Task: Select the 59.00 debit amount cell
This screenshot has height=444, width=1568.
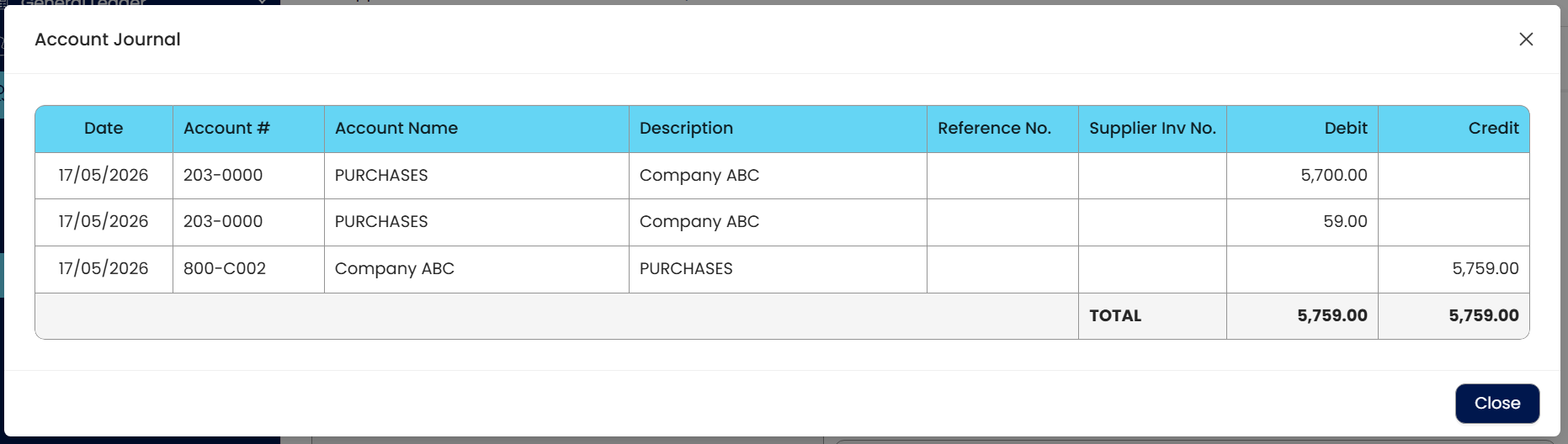Action: point(1345,222)
